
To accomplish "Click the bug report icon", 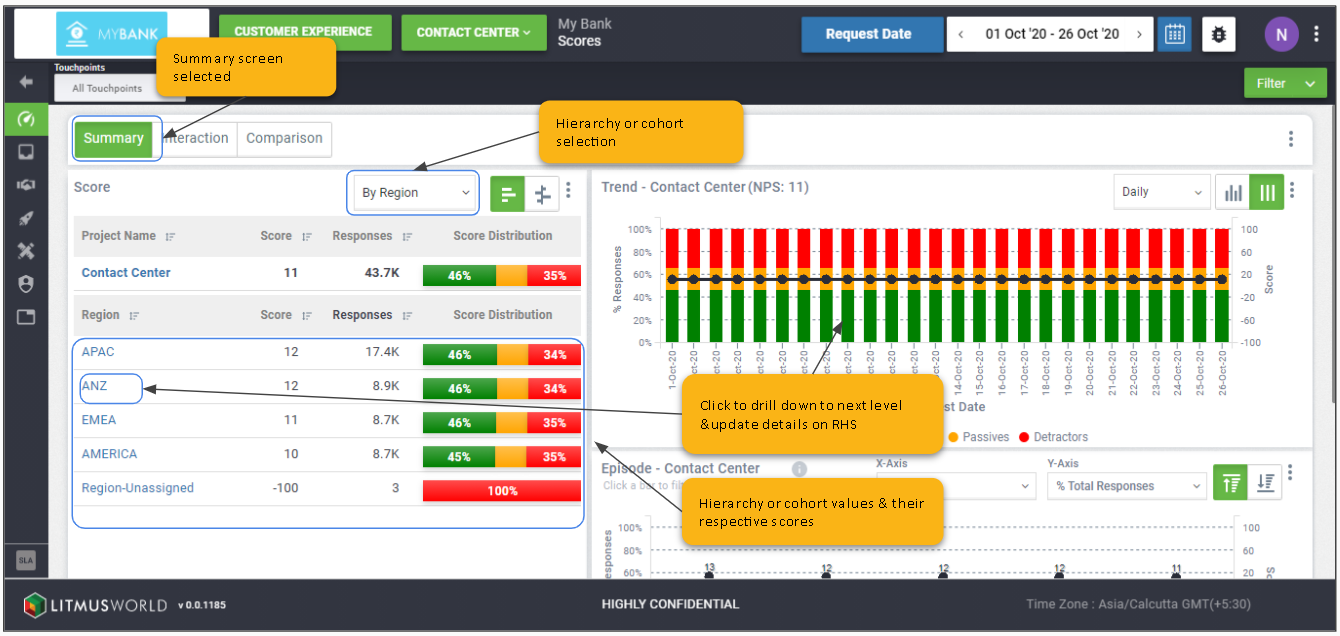I will tap(1218, 34).
